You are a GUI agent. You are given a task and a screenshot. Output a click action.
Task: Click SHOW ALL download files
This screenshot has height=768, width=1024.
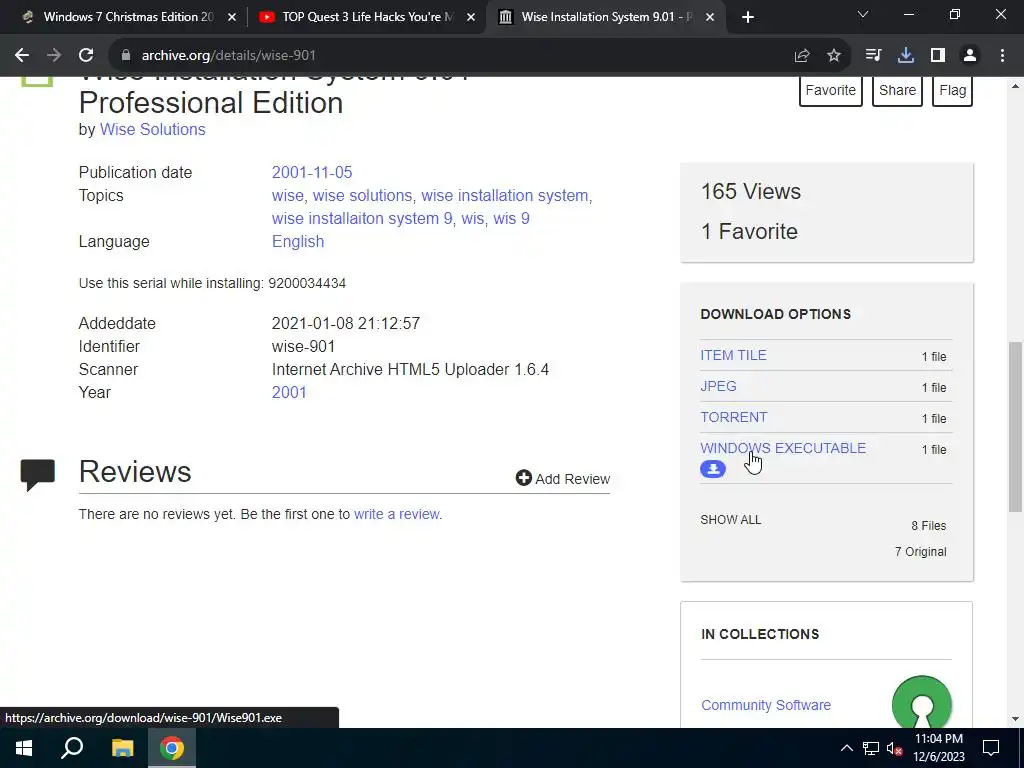click(731, 520)
